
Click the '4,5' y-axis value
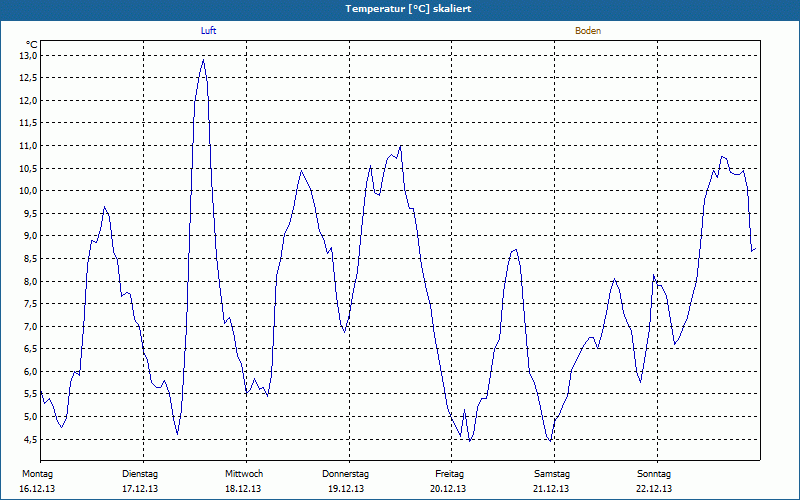(31, 439)
